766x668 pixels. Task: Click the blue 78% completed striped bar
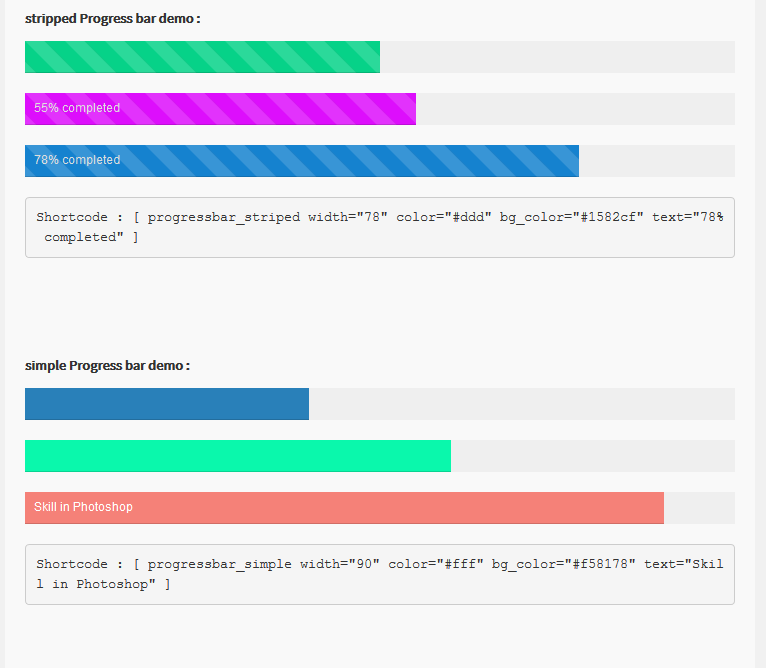click(302, 161)
